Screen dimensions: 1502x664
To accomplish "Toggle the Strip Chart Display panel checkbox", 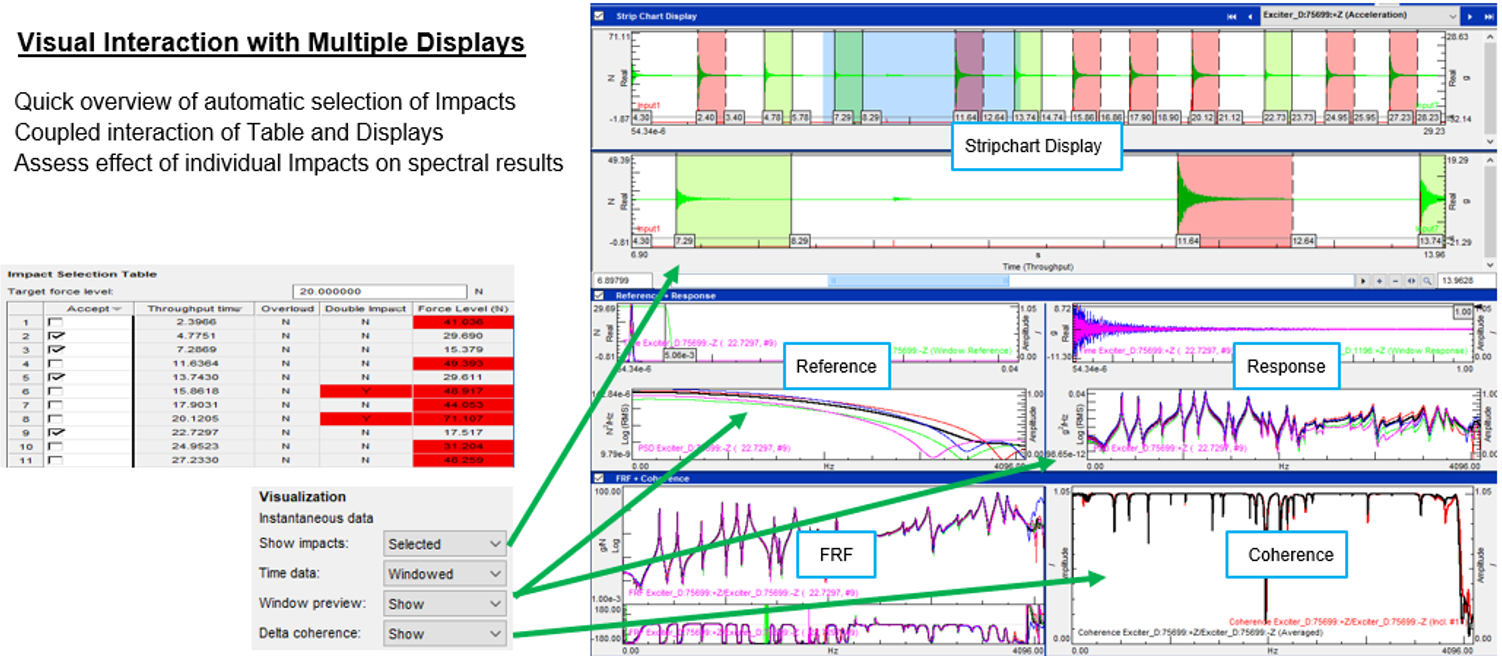I will coord(599,16).
